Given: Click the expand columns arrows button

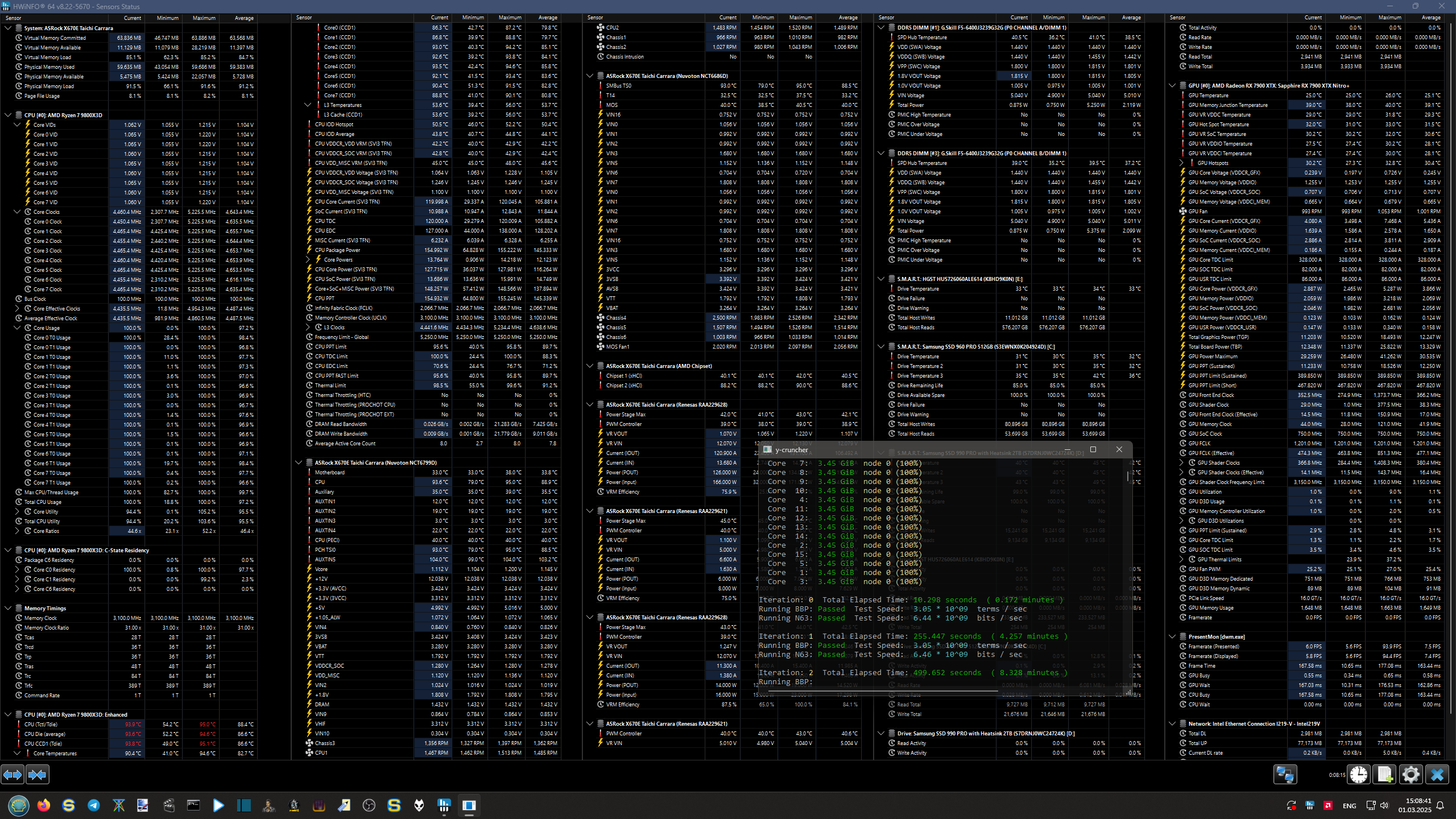Looking at the screenshot, I should click(x=13, y=775).
